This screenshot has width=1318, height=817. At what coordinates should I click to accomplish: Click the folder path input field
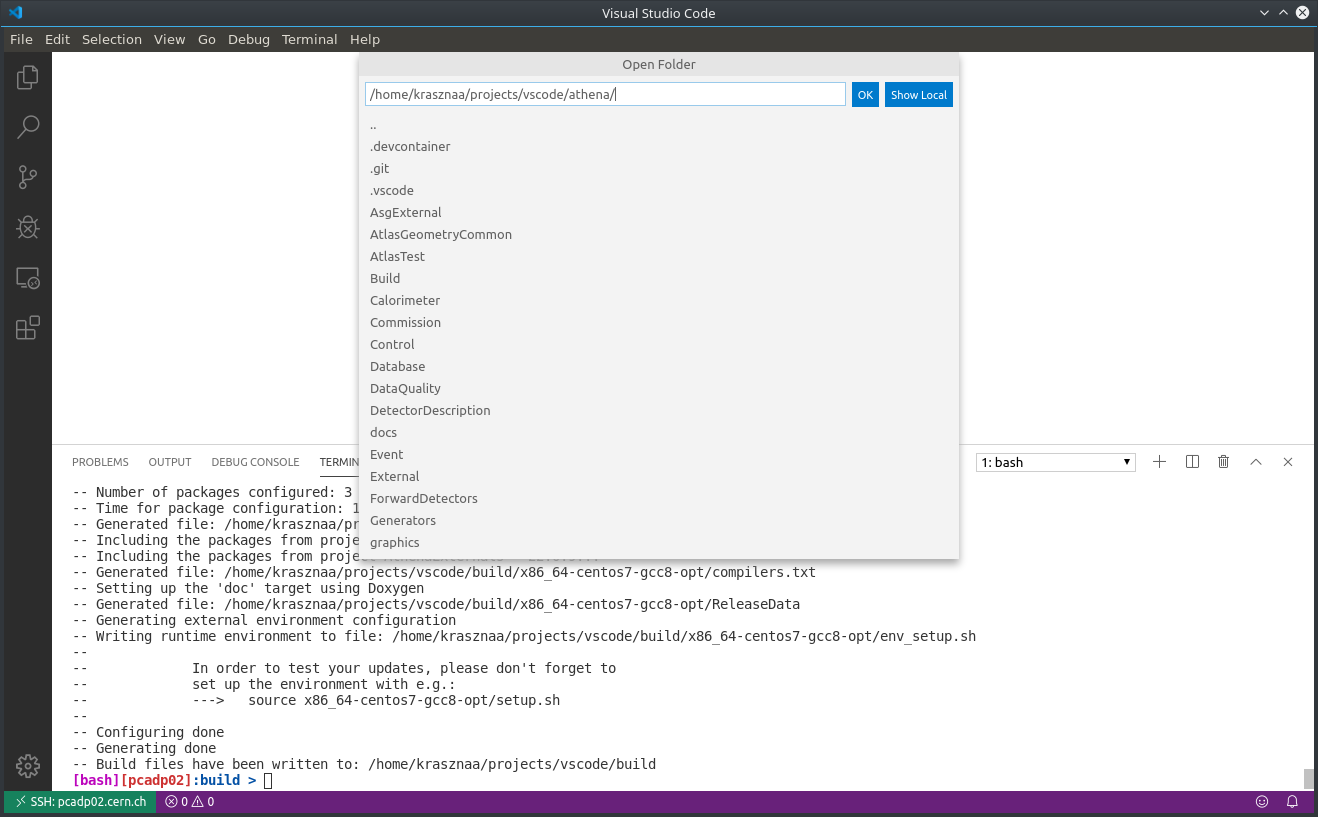tap(605, 95)
